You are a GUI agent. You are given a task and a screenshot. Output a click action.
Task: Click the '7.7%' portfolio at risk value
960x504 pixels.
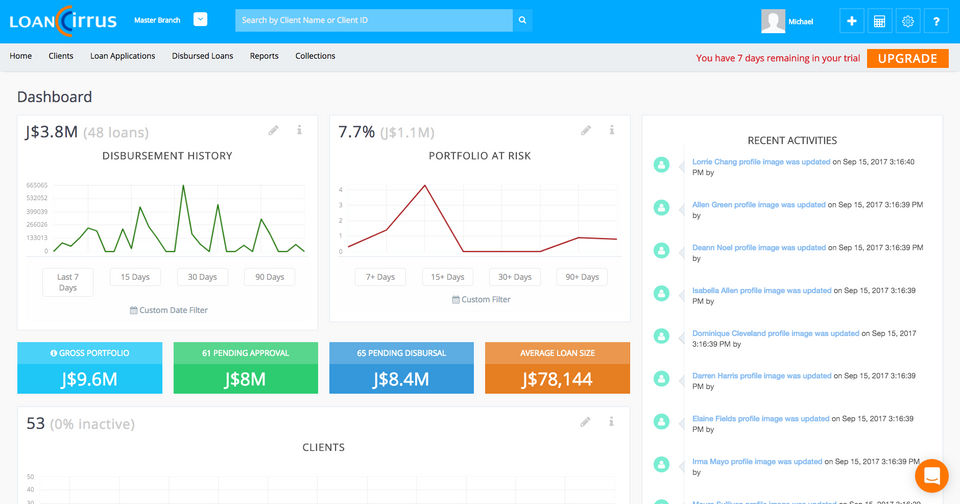pyautogui.click(x=356, y=132)
